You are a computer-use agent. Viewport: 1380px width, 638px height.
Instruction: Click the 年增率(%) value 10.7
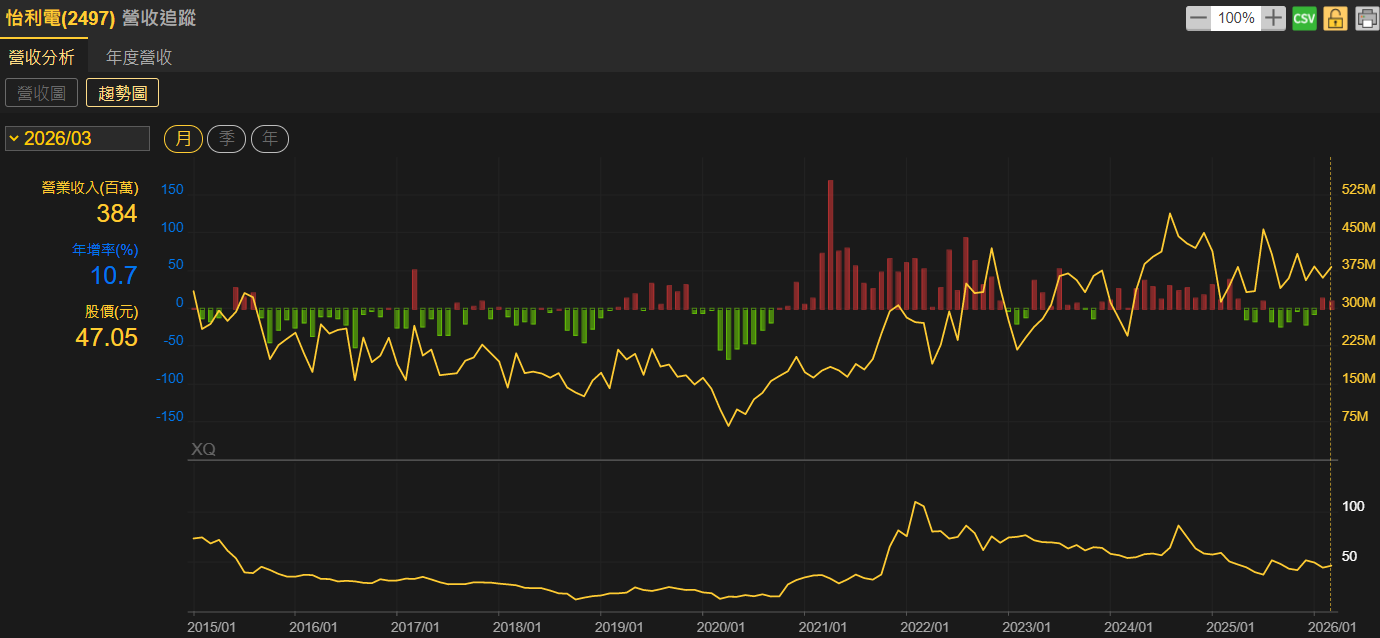[115, 275]
